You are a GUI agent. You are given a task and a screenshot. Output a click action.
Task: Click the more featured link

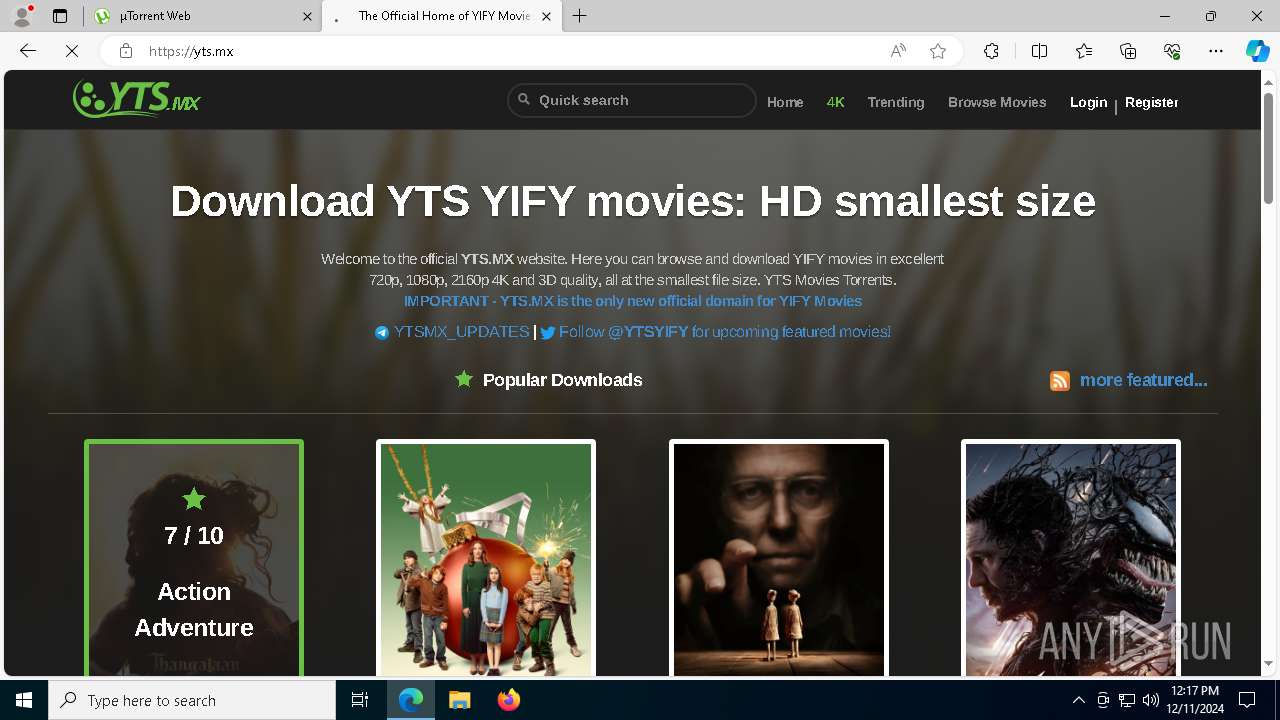pos(1143,380)
